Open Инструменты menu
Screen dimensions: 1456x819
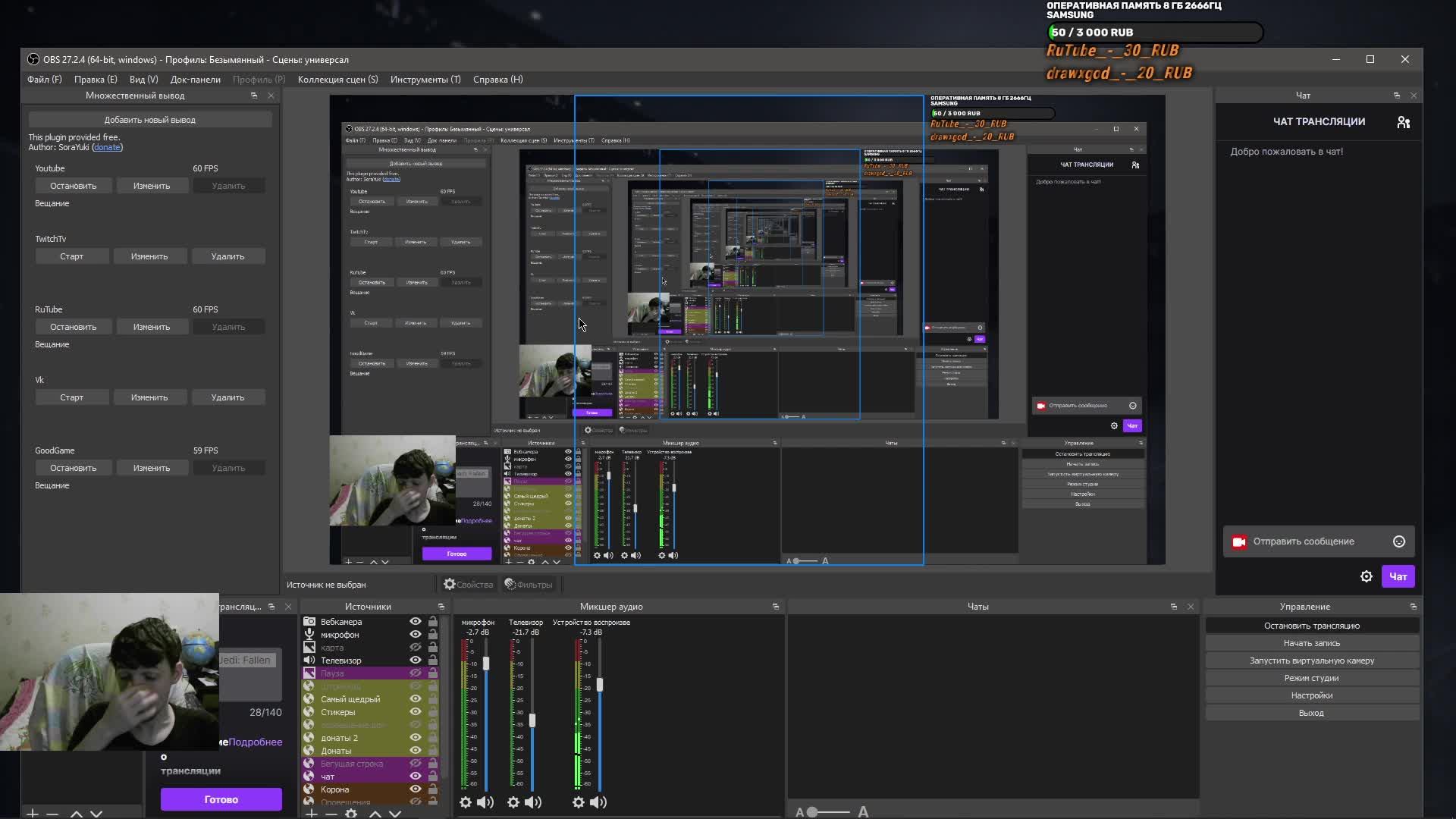click(x=425, y=80)
